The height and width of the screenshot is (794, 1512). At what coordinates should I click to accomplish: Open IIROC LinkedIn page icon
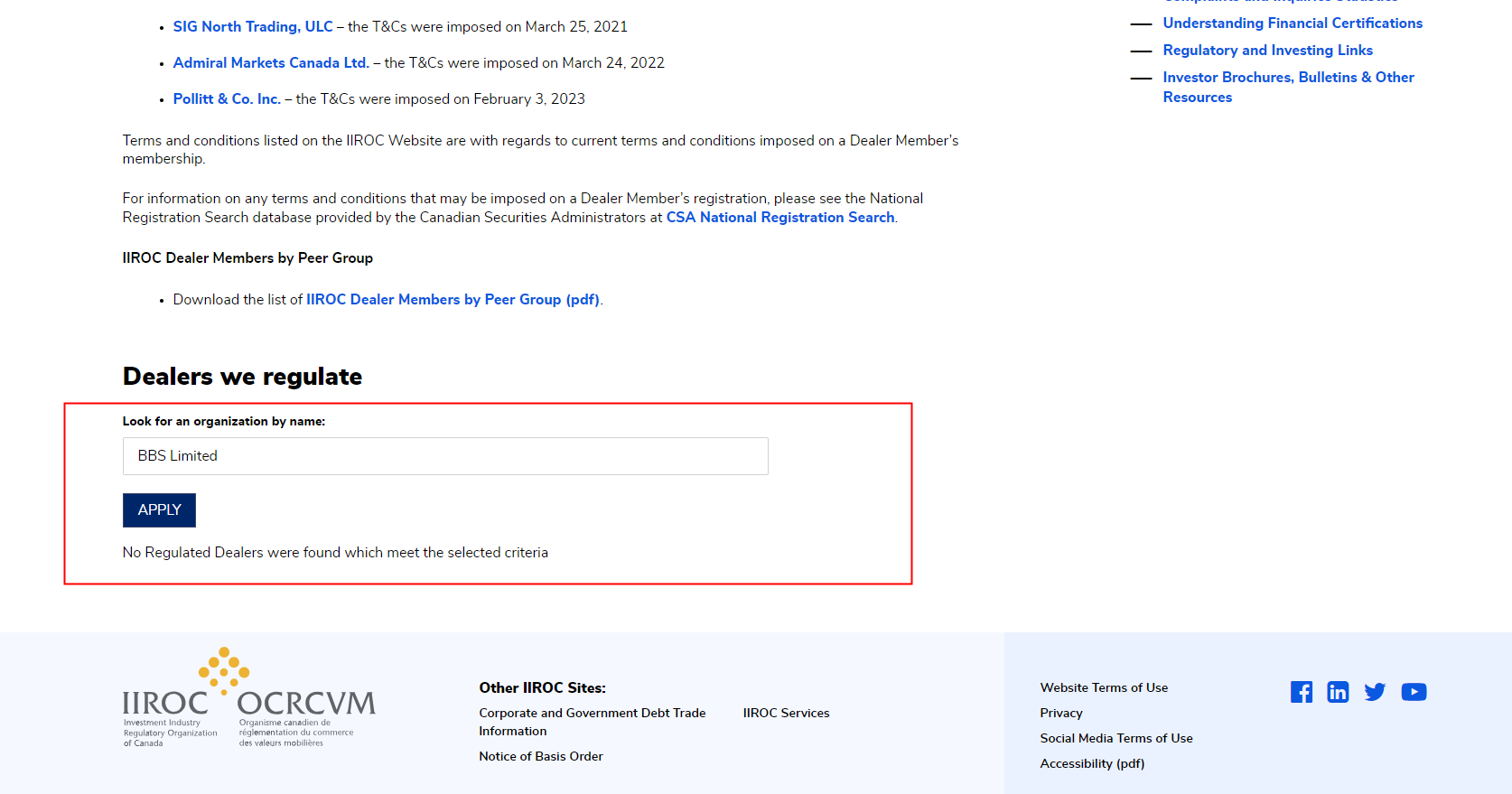(1338, 692)
